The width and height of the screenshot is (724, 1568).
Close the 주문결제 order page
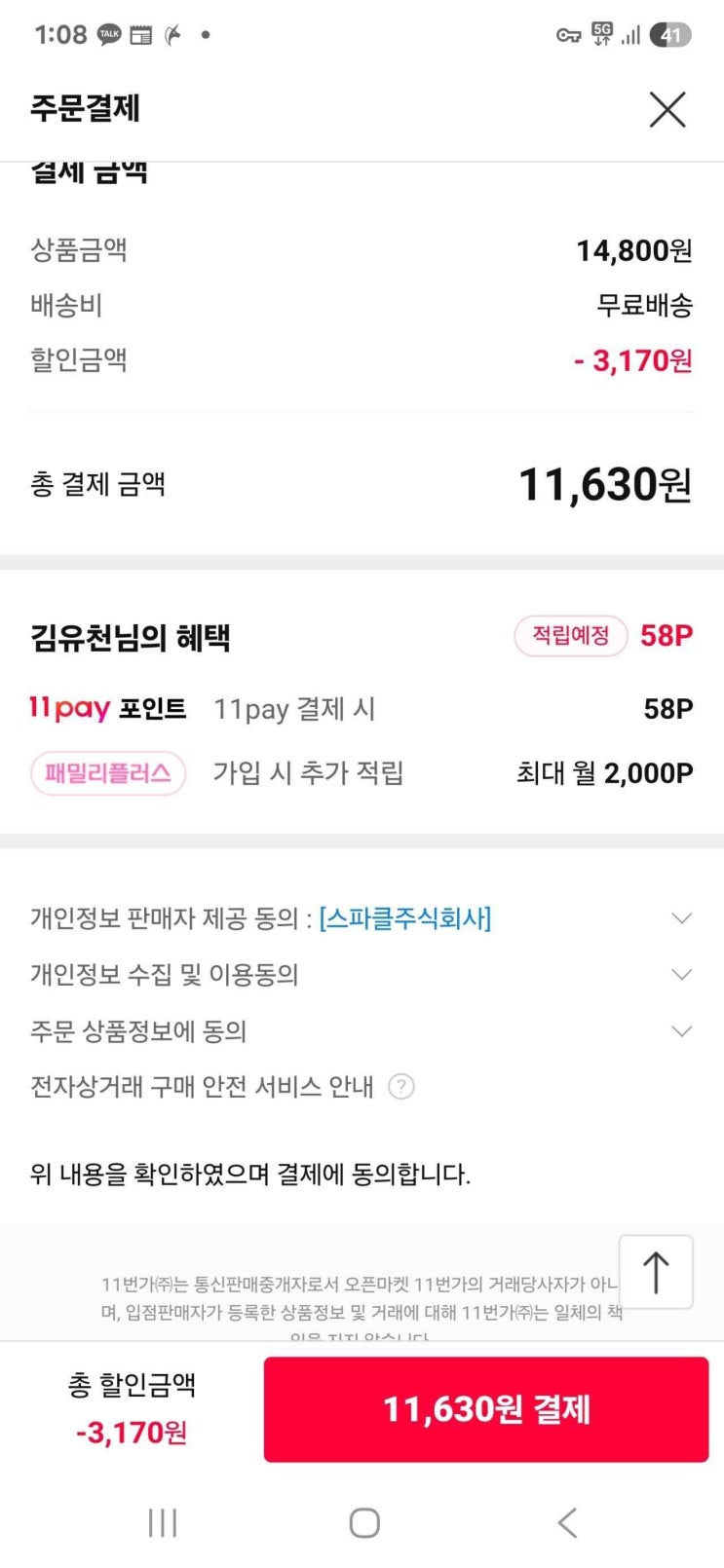pos(667,109)
